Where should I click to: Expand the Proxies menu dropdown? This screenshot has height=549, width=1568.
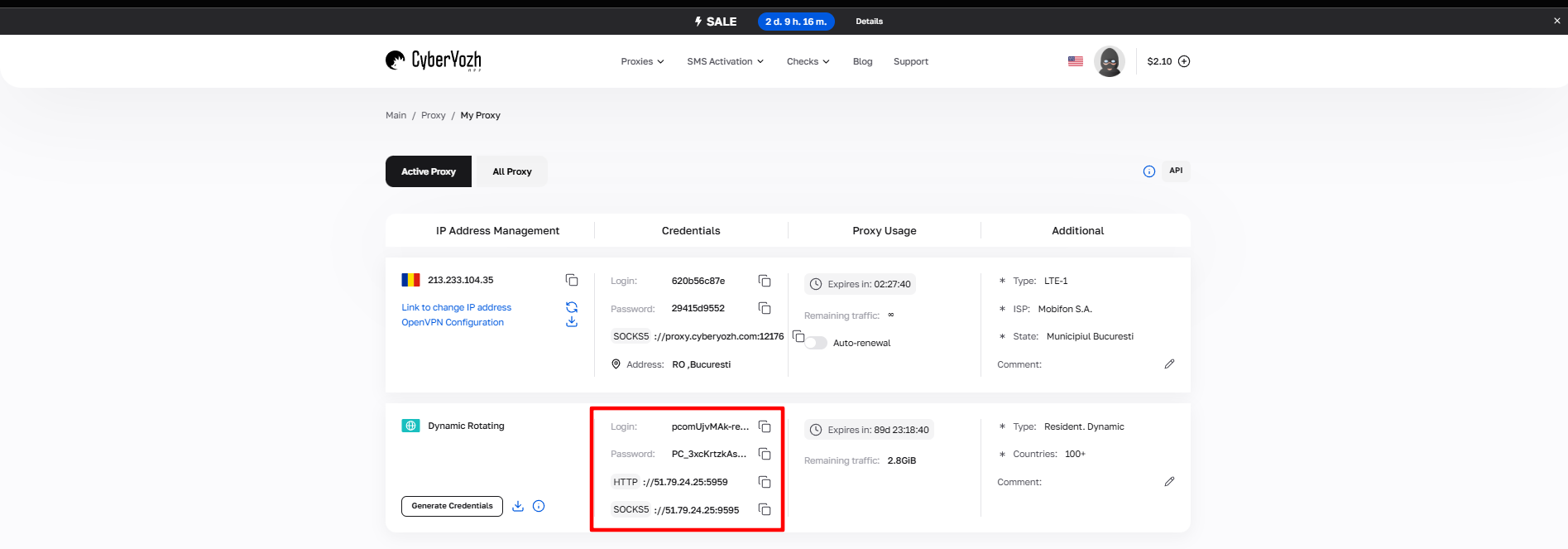coord(642,61)
